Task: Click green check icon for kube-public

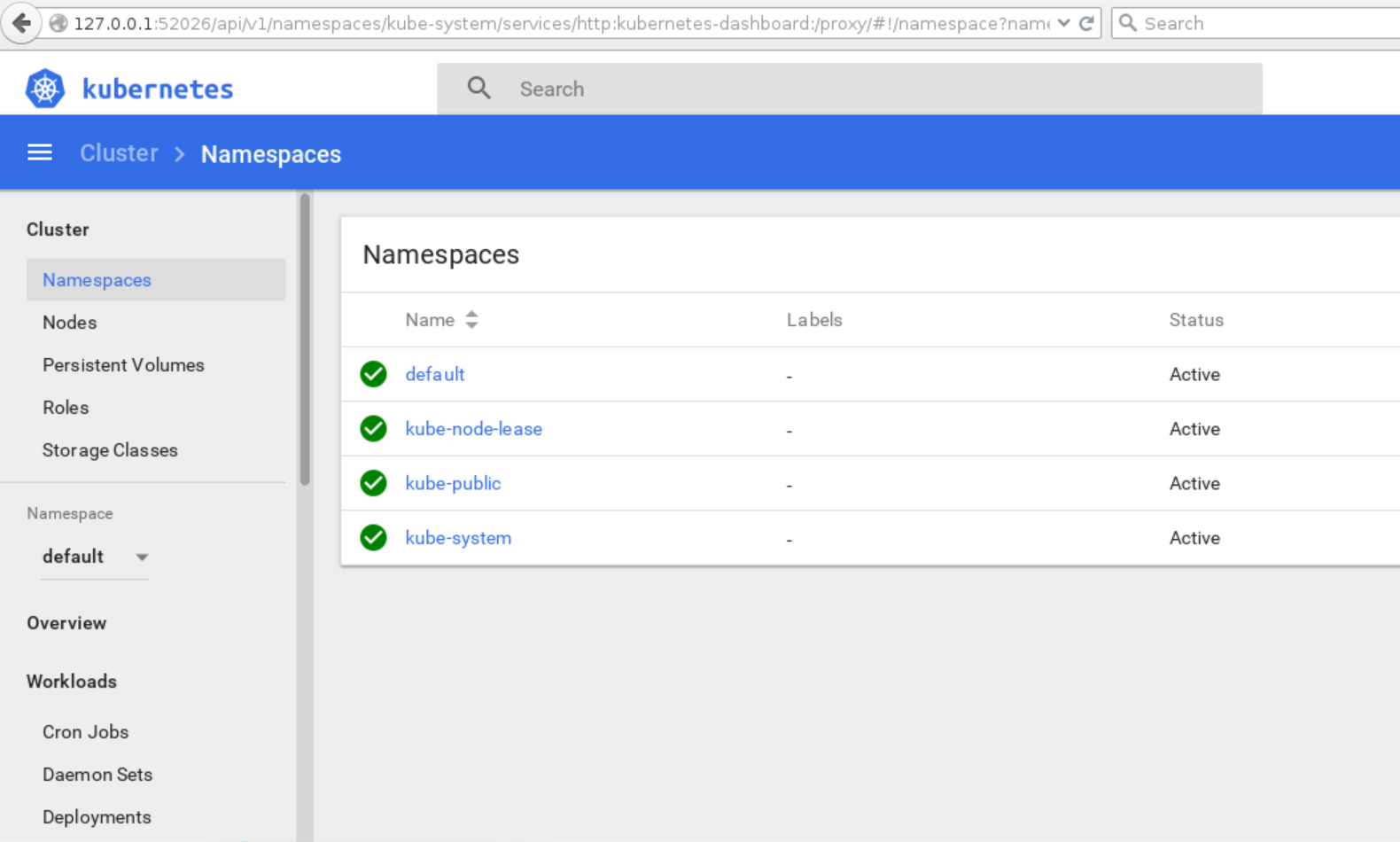Action: (x=373, y=483)
